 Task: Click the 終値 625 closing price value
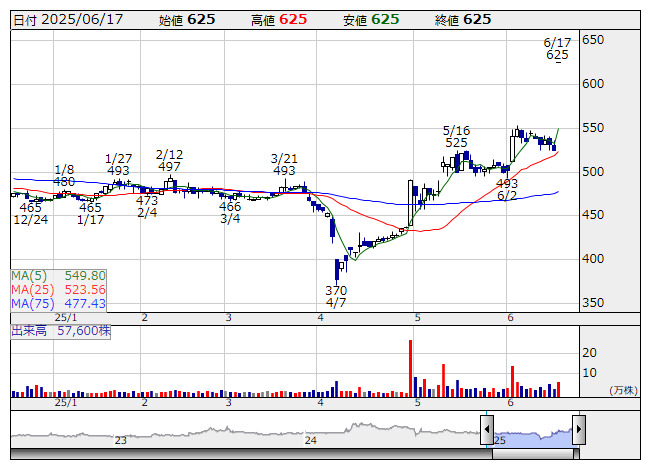tap(463, 19)
